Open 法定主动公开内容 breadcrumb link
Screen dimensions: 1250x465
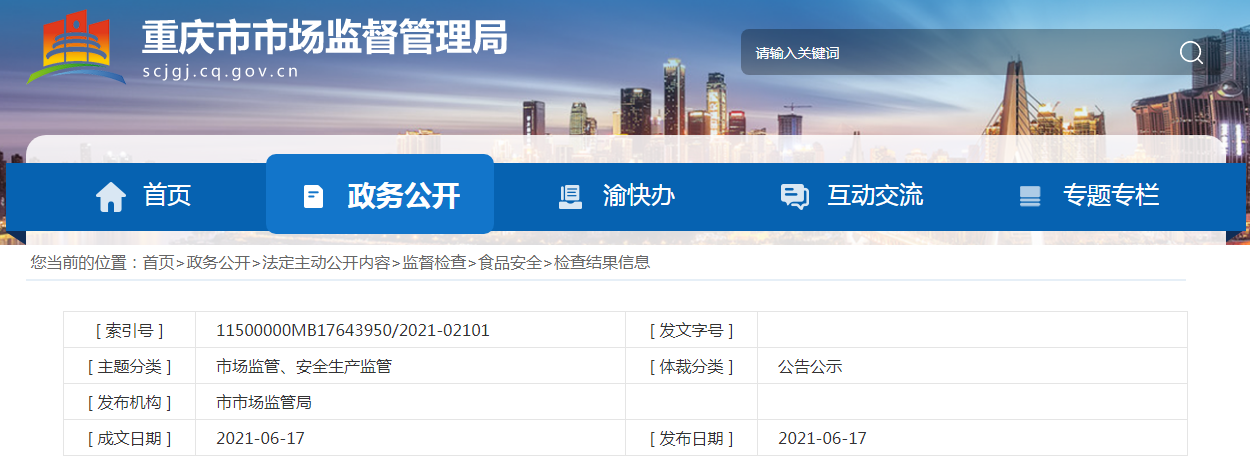point(326,262)
